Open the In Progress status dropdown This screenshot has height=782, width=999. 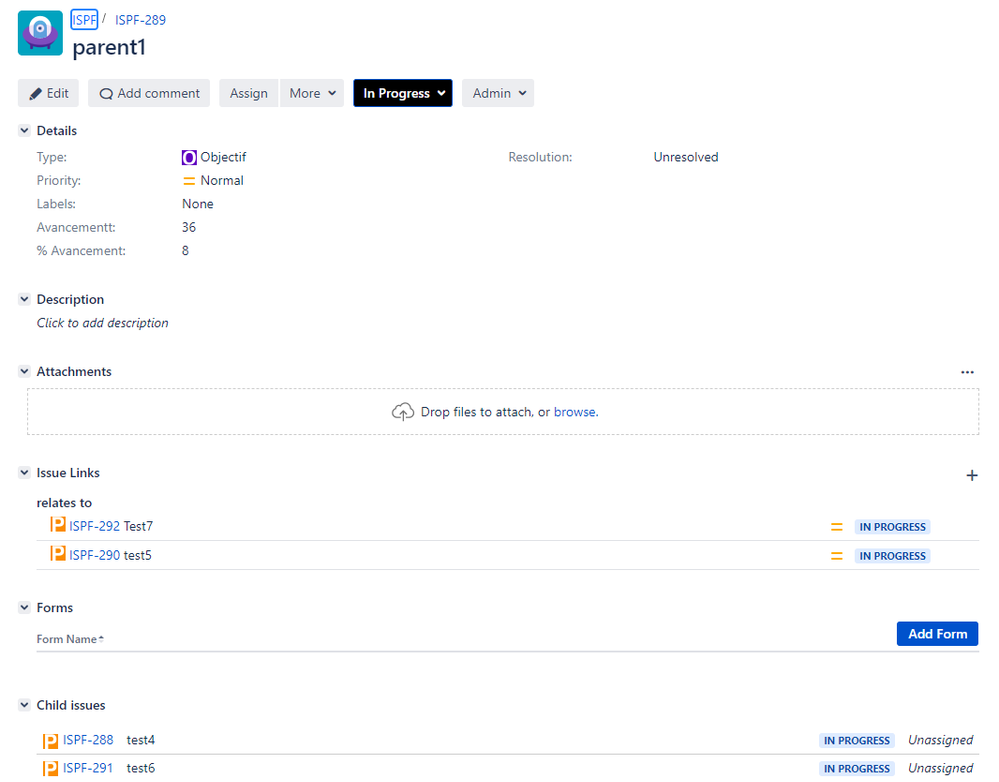[x=403, y=94]
